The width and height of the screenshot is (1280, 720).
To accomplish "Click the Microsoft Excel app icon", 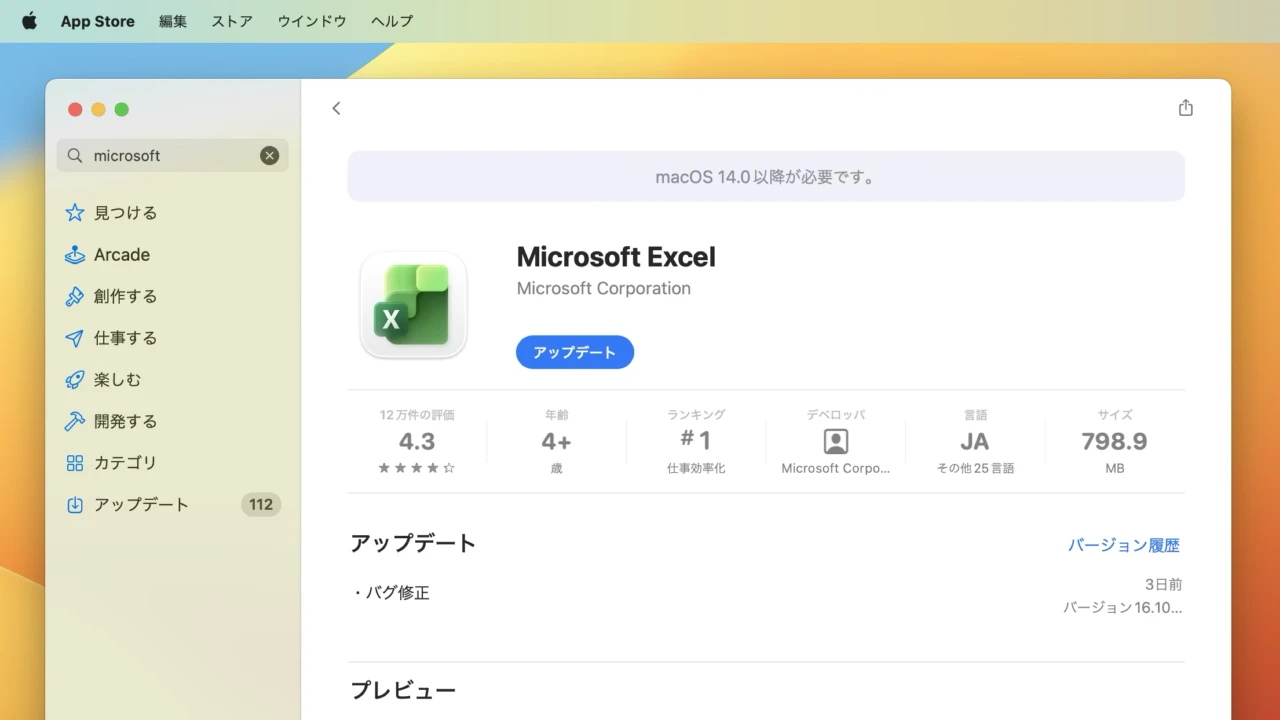I will click(413, 304).
